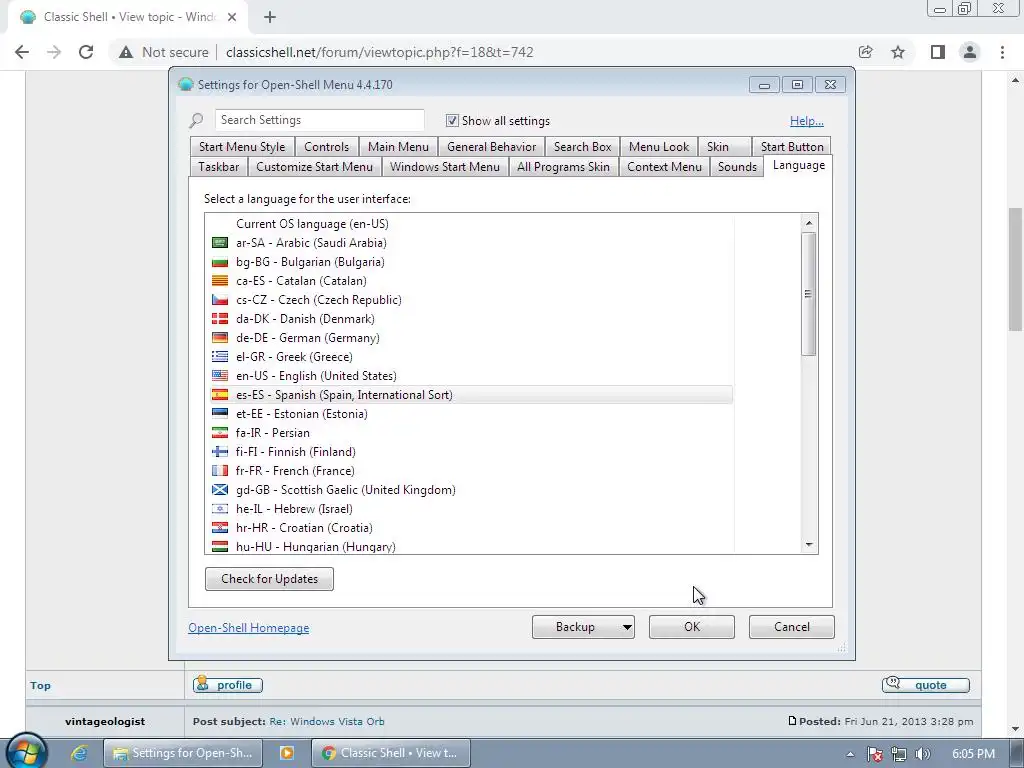Open the Chrome profile avatar icon
Image resolution: width=1024 pixels, height=768 pixels.
coord(970,52)
